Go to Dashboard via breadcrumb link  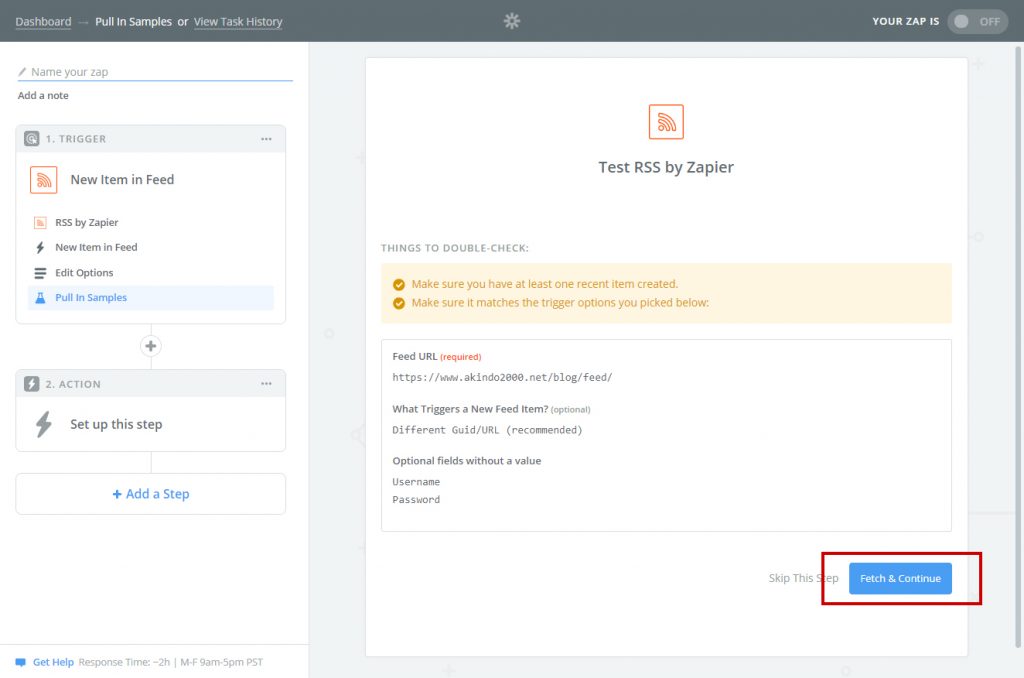(43, 21)
